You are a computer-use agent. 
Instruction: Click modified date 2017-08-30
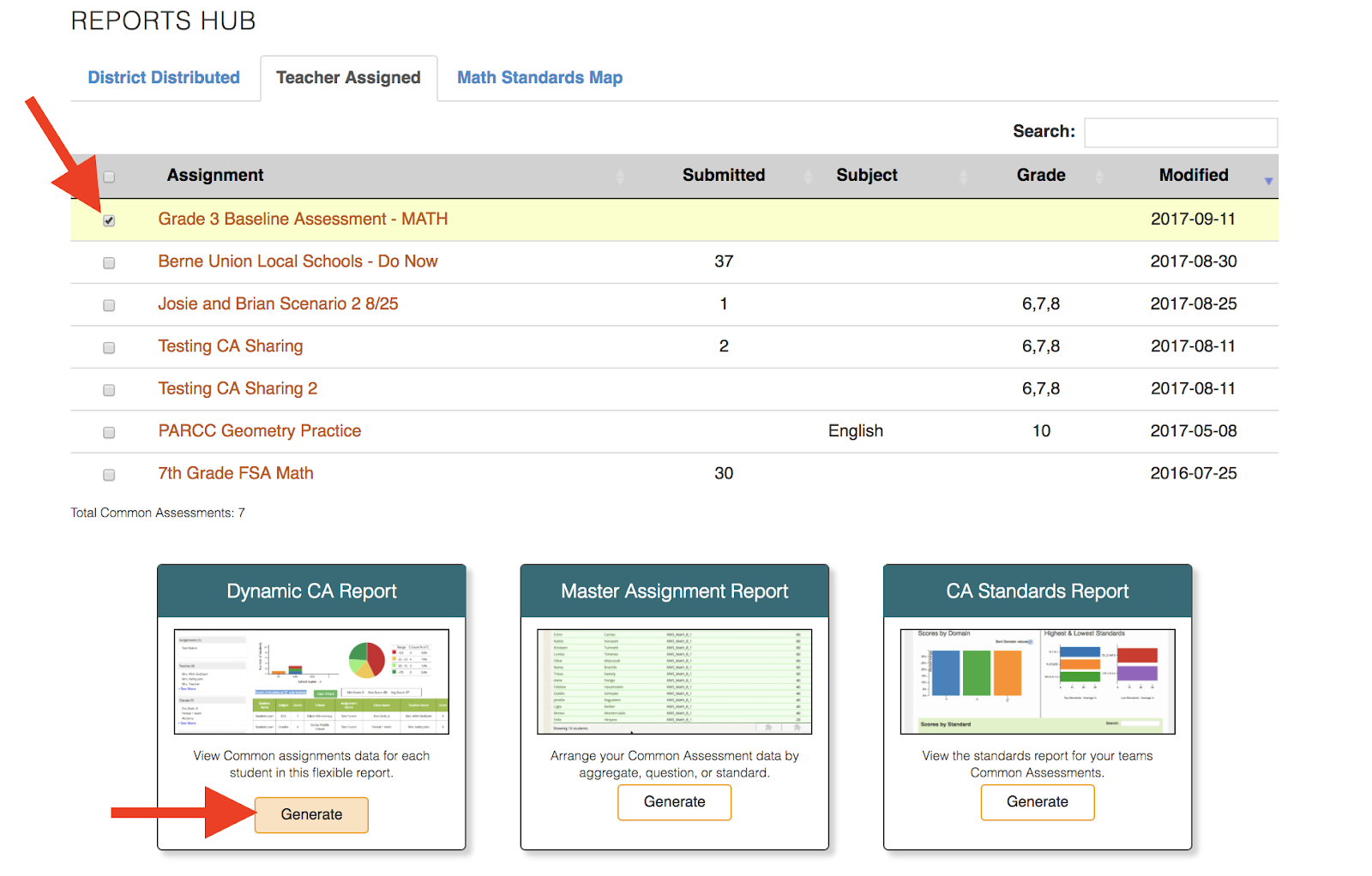[x=1194, y=261]
